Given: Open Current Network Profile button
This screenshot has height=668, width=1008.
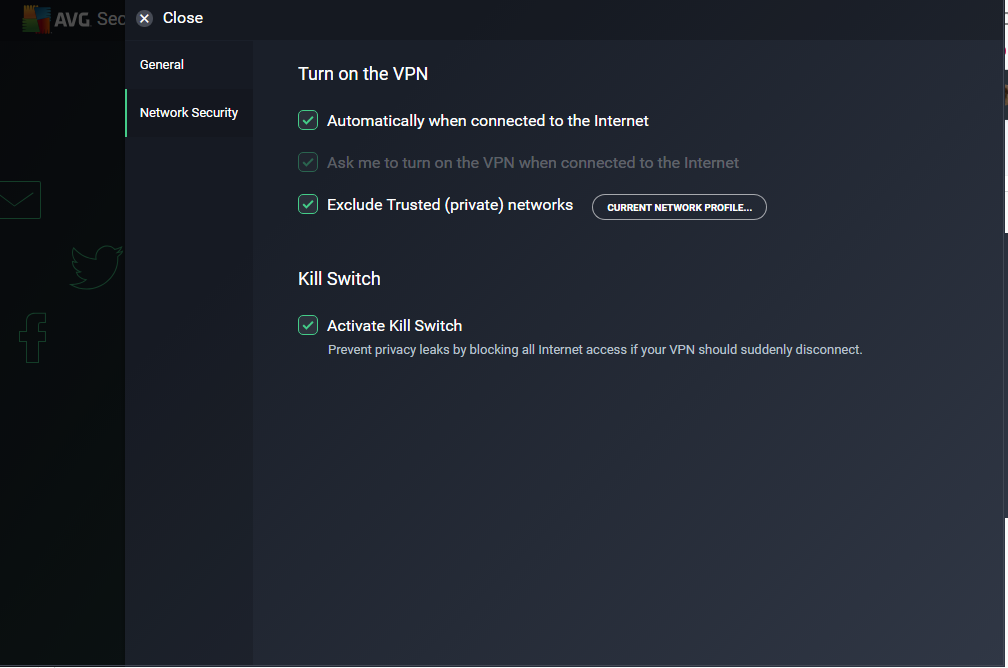Looking at the screenshot, I should pos(679,207).
